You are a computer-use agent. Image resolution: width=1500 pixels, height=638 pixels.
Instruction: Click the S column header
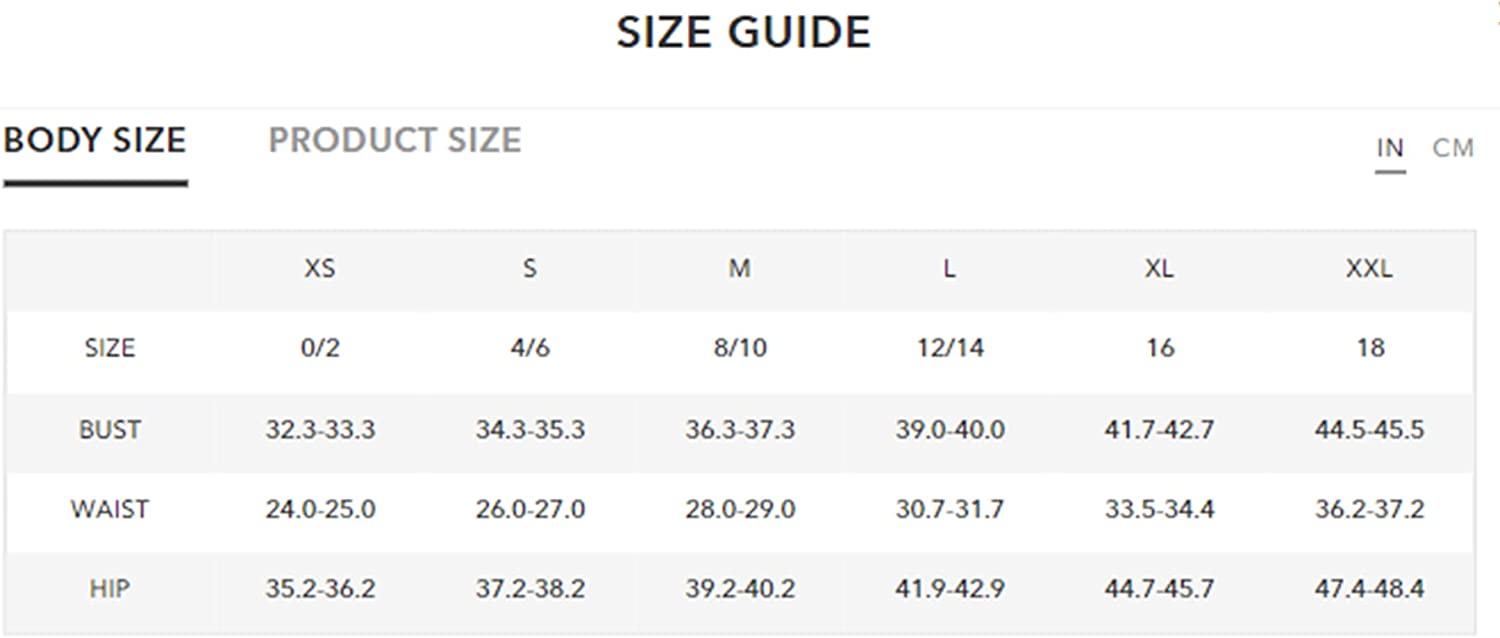530,269
